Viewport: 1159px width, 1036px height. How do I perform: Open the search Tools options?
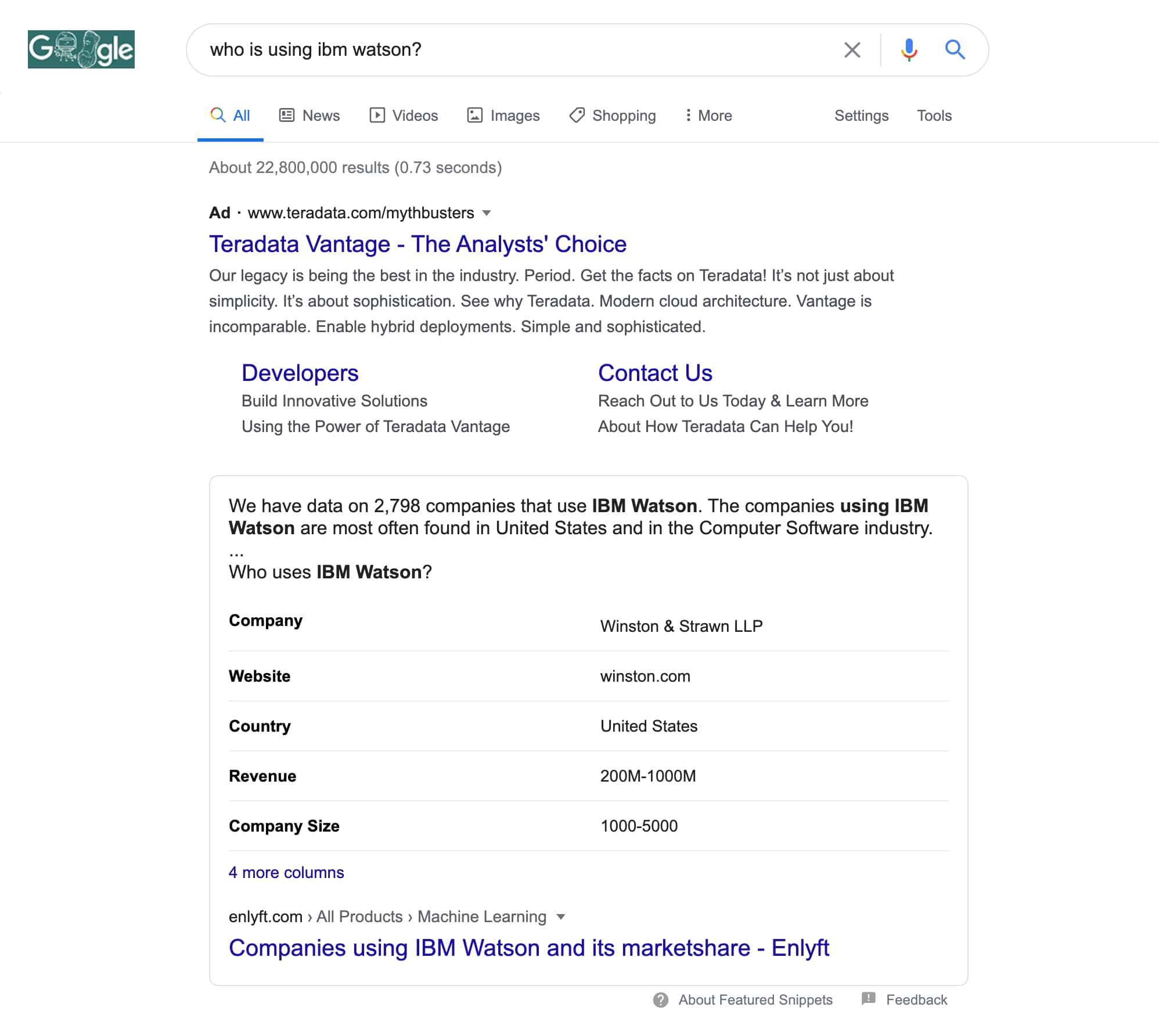point(934,116)
